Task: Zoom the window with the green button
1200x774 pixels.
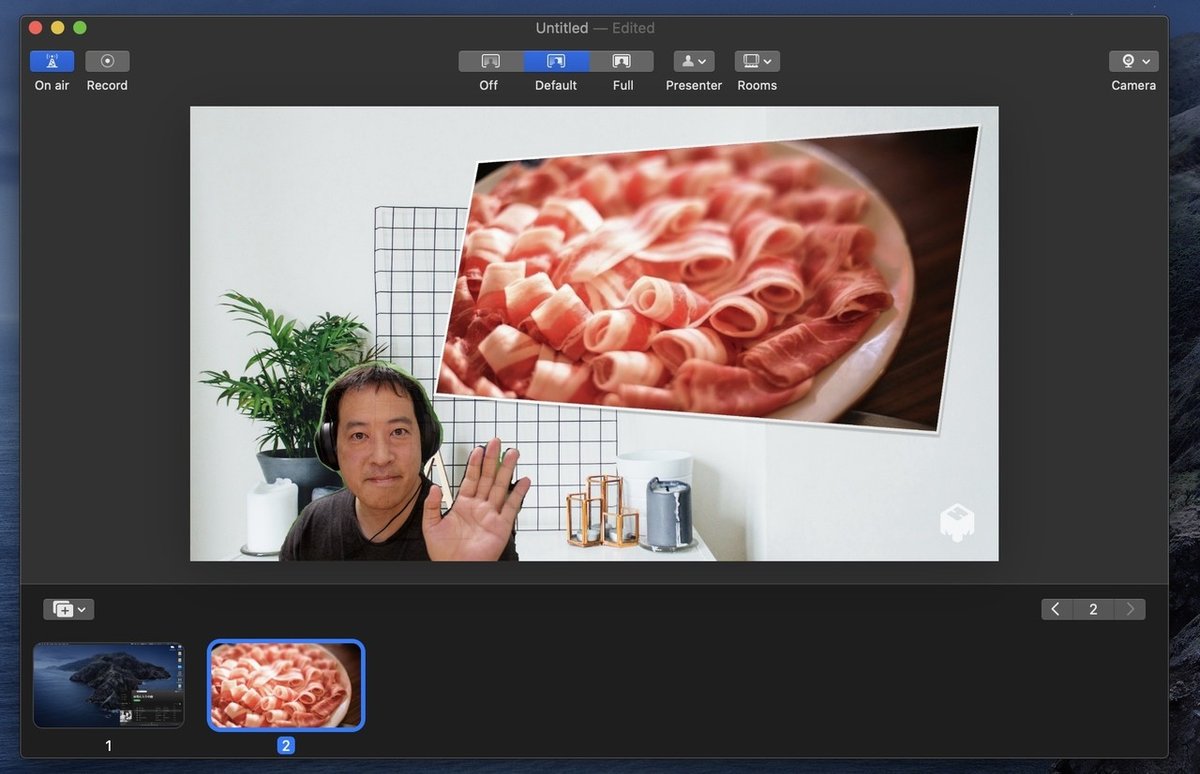Action: (x=80, y=28)
